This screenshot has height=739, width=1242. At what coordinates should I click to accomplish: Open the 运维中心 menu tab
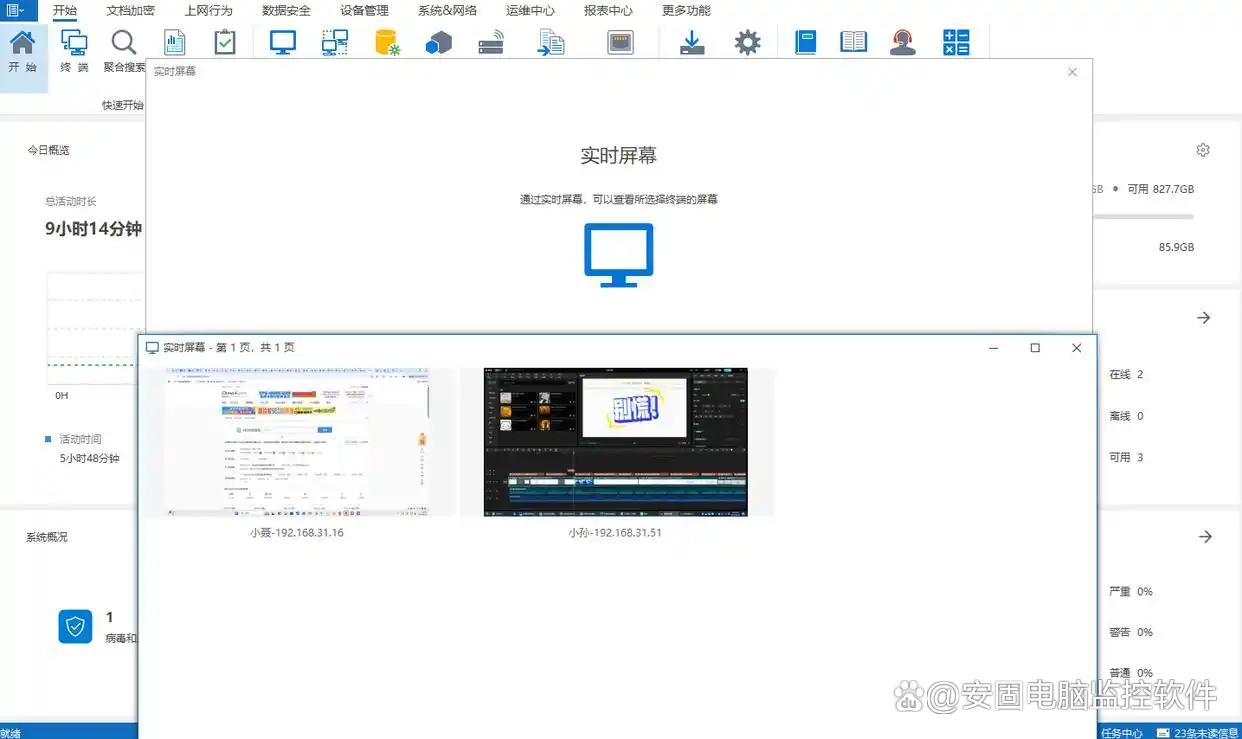click(x=530, y=11)
